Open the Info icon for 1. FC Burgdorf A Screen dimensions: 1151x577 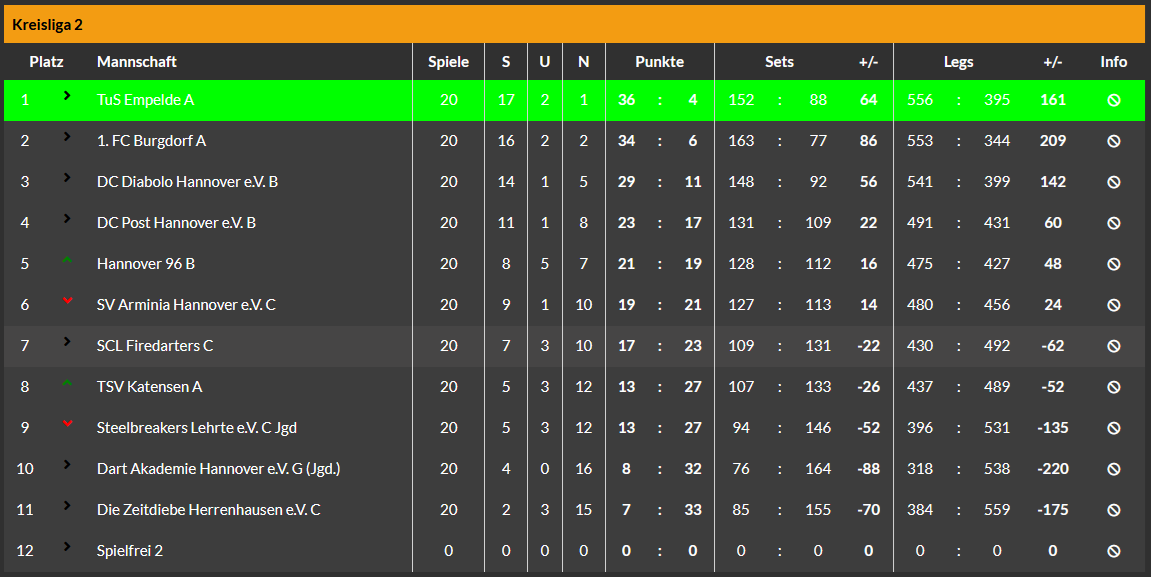point(1114,141)
